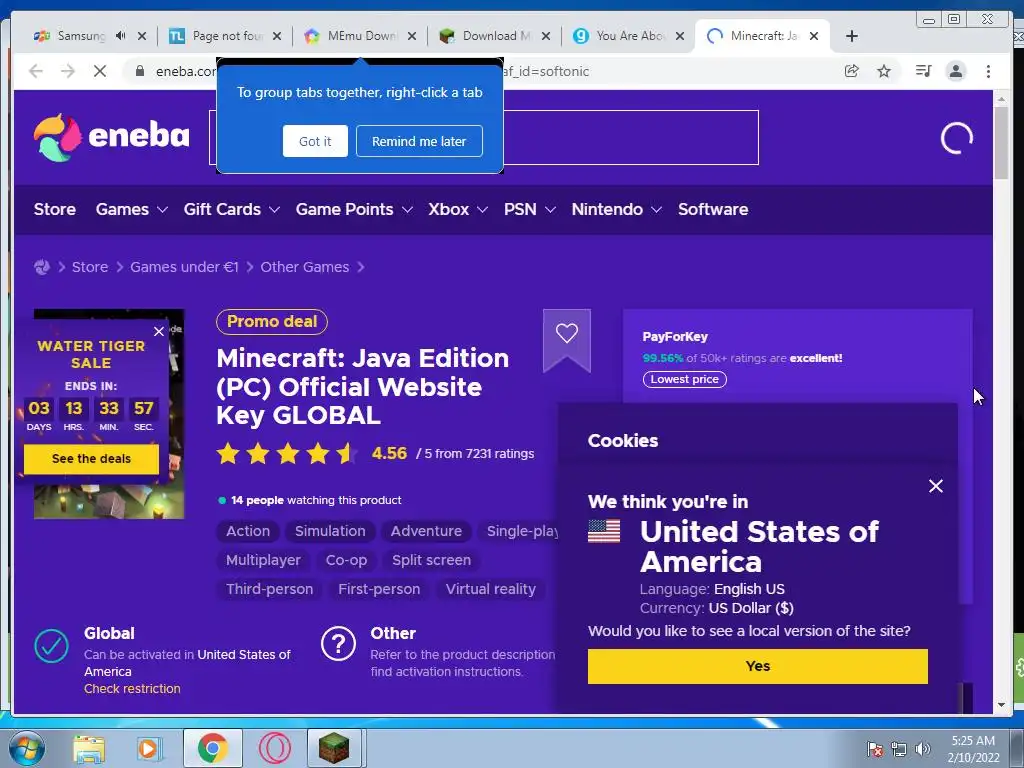Dismiss the country suggestion dialog

point(936,486)
